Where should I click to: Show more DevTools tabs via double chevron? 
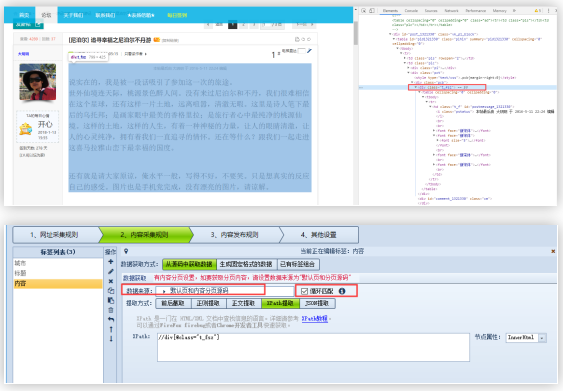(514, 11)
